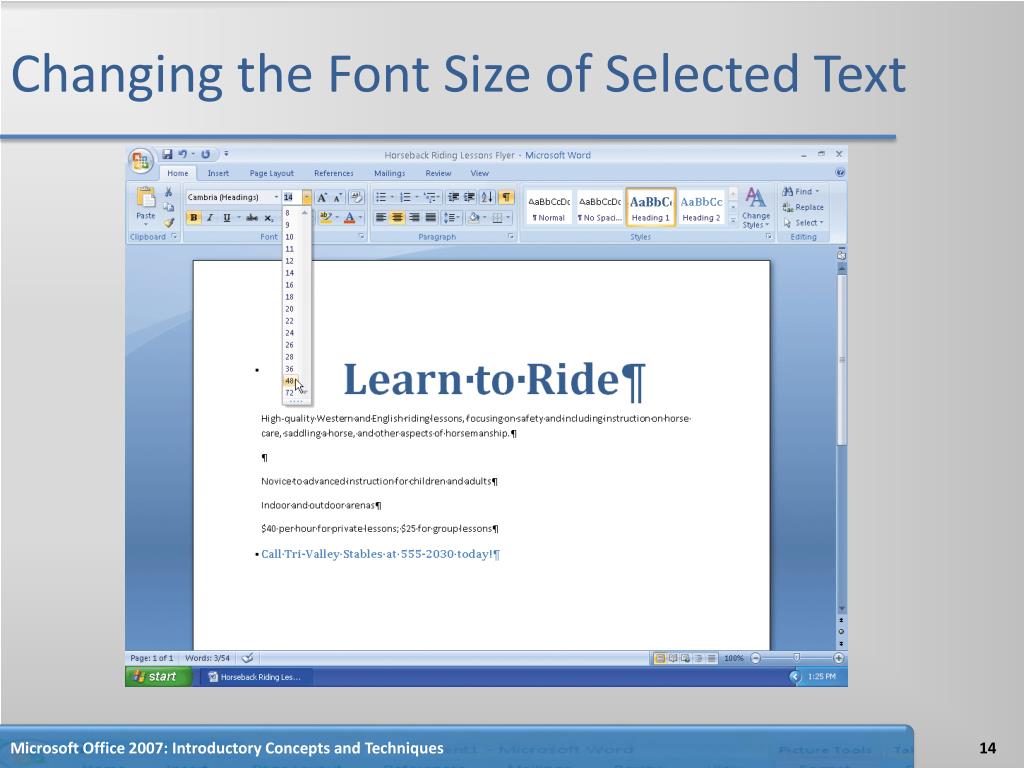Open the Cambria font name dropdown
Viewport: 1024px width, 768px height.
point(276,197)
